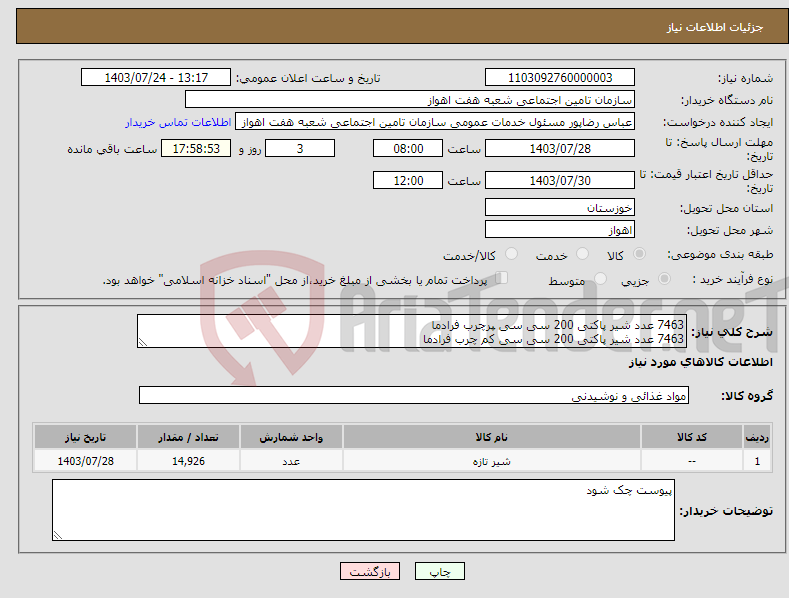Image resolution: width=789 pixels, height=598 pixels.
Task: Open the اطلاعات تماس خریدار link
Action: tap(178, 122)
